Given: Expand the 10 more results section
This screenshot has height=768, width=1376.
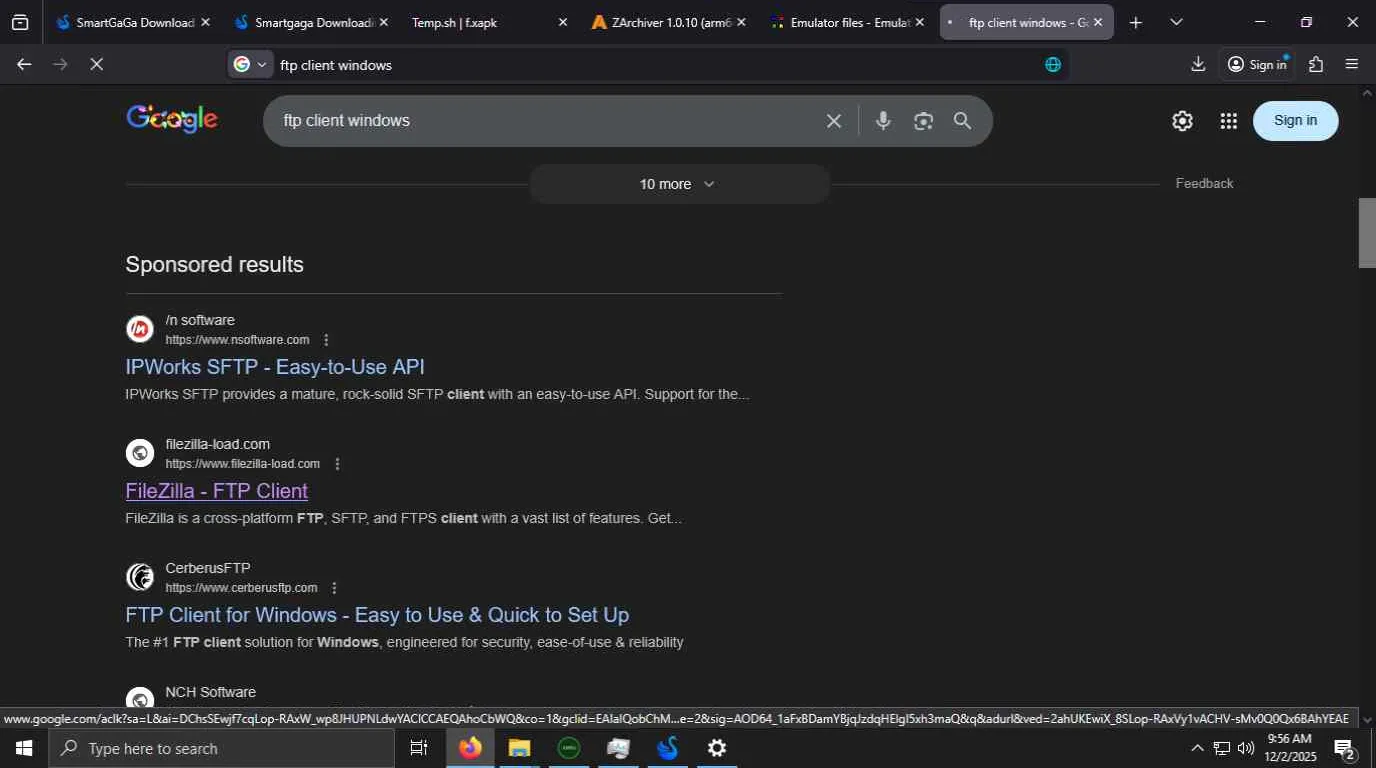Looking at the screenshot, I should (679, 184).
